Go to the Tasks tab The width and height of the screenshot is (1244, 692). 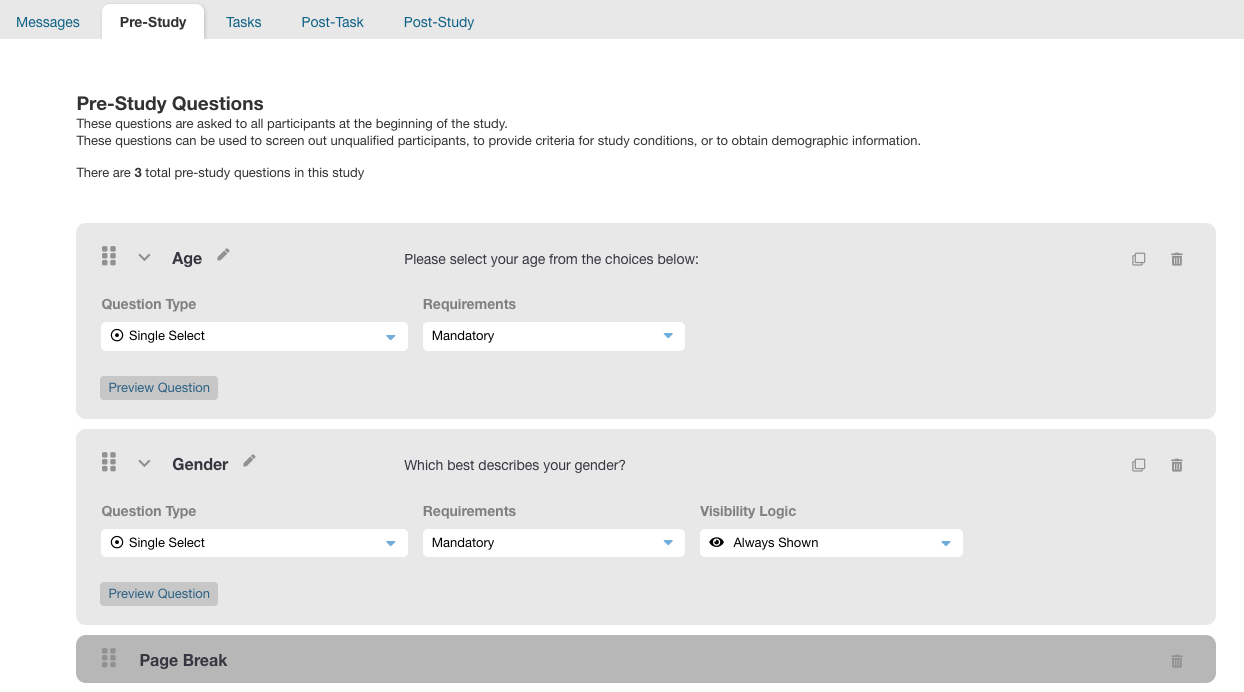[244, 22]
